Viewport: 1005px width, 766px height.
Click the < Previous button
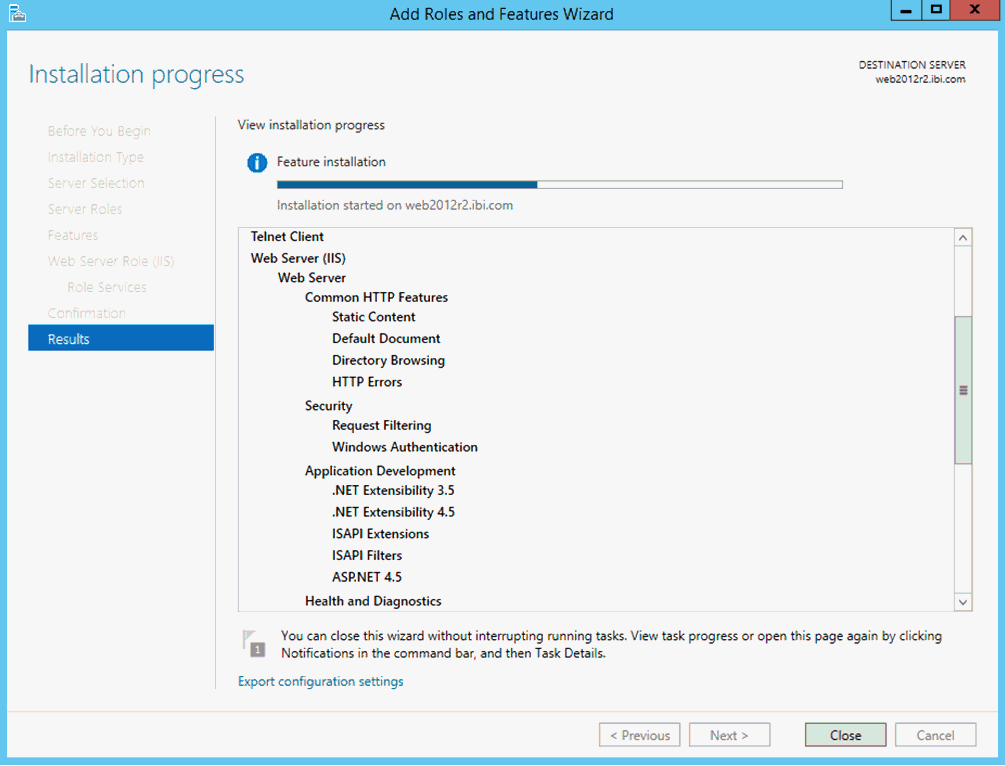click(640, 735)
